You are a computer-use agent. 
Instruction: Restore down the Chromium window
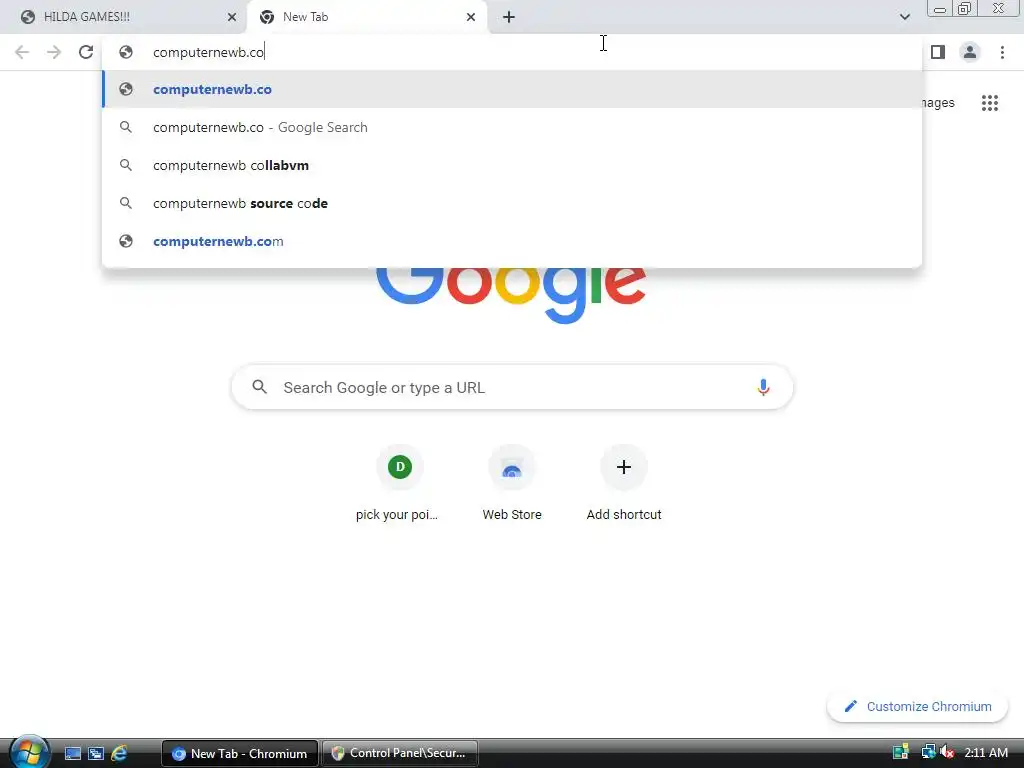coord(964,9)
